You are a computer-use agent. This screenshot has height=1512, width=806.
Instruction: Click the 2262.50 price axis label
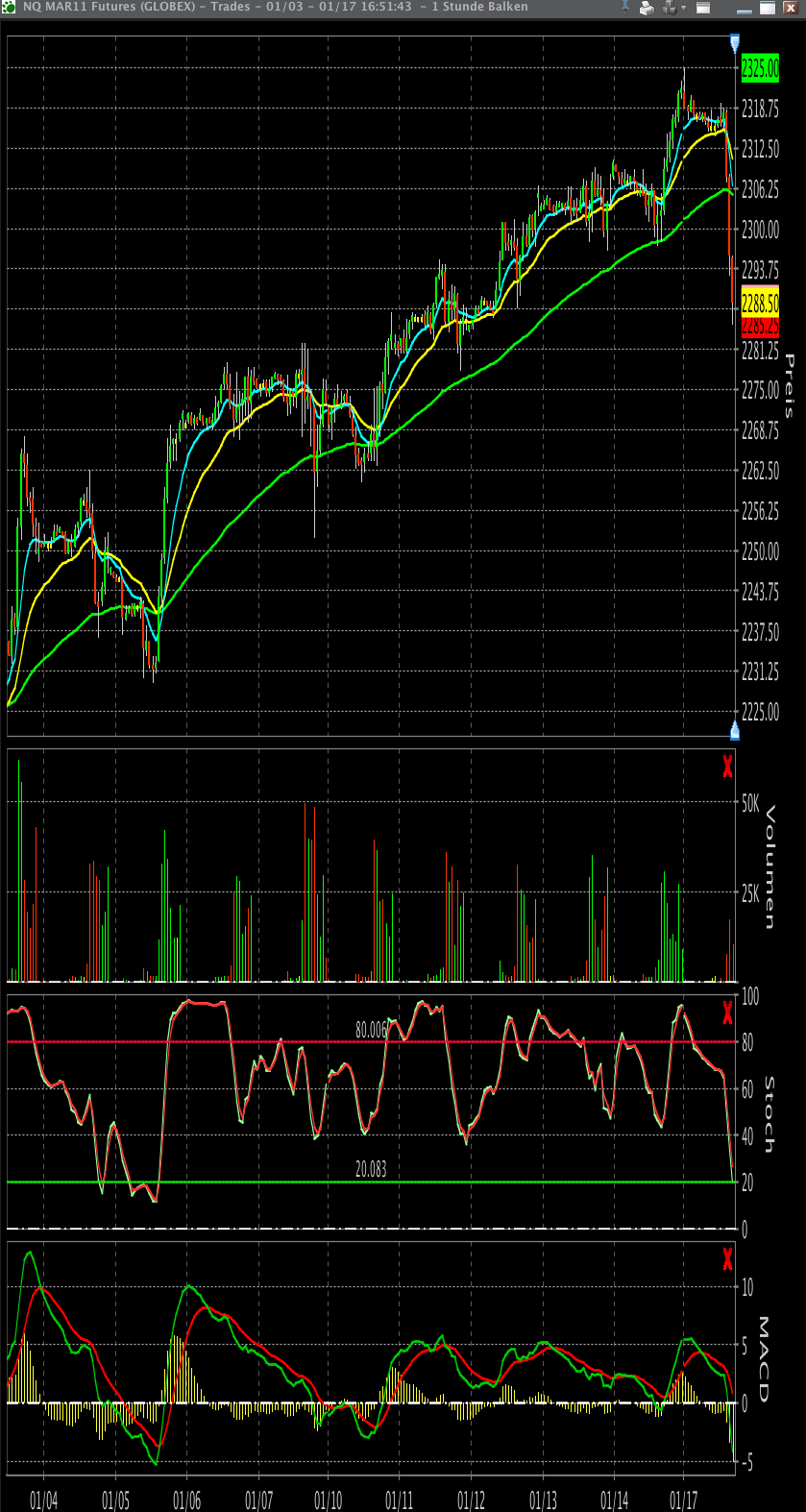[760, 471]
